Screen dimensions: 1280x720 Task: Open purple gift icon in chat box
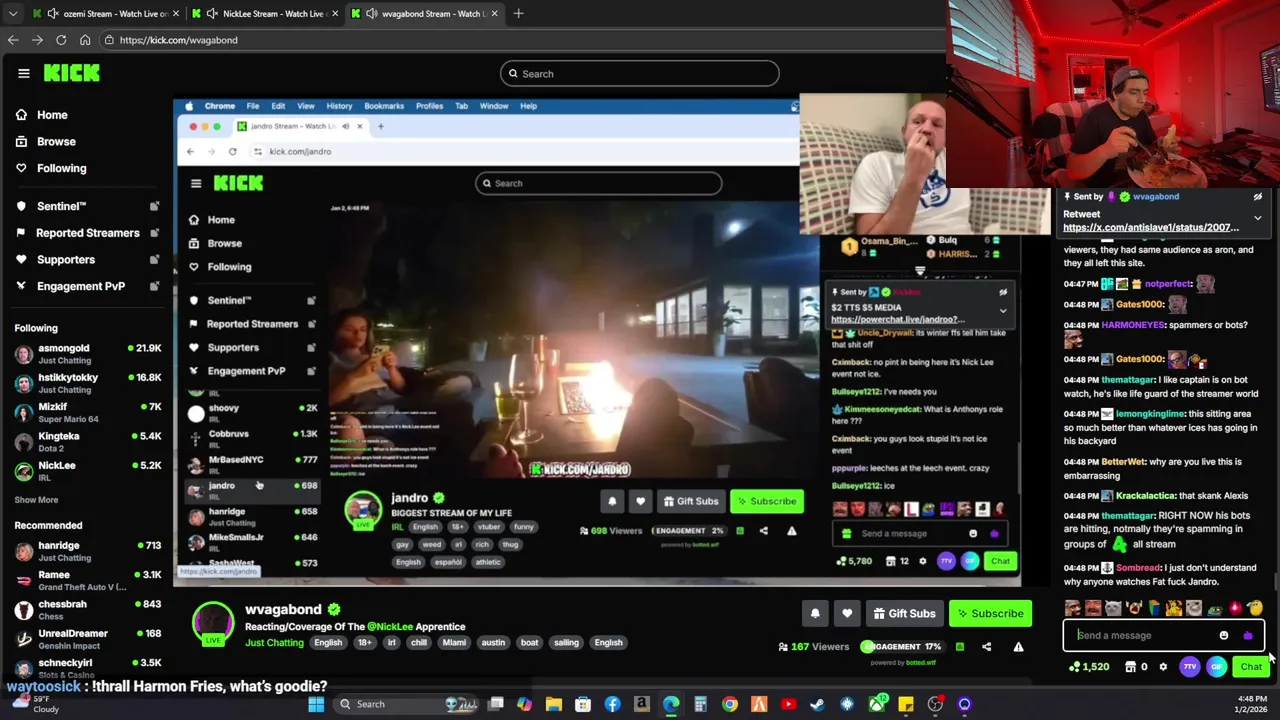tap(1247, 636)
